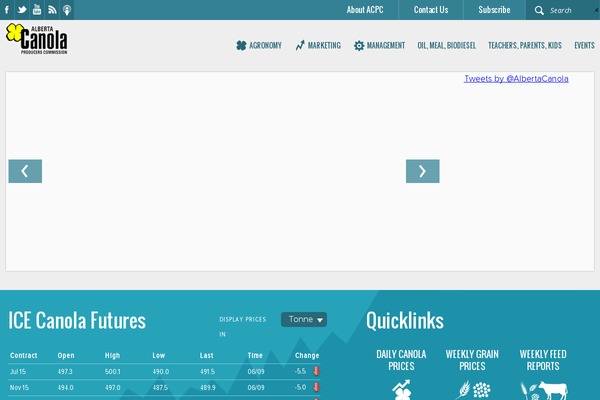Click the -5.0 change value
600x400 pixels.
pos(300,387)
